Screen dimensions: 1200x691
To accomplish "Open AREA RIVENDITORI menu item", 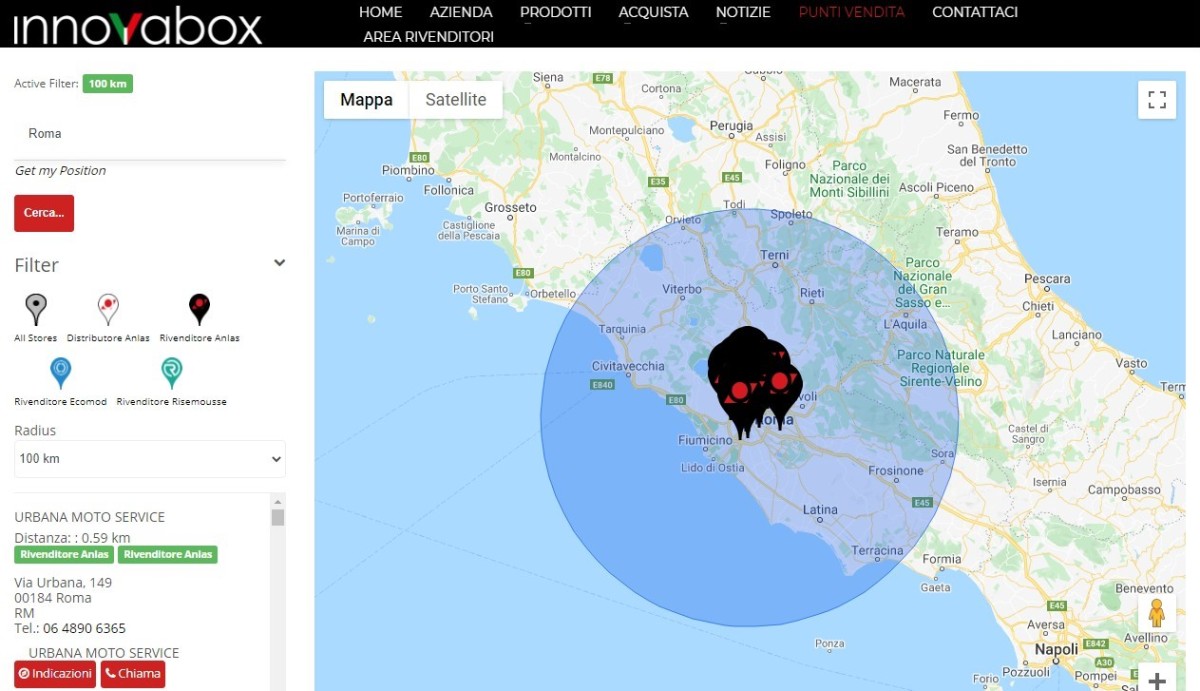I will 428,37.
